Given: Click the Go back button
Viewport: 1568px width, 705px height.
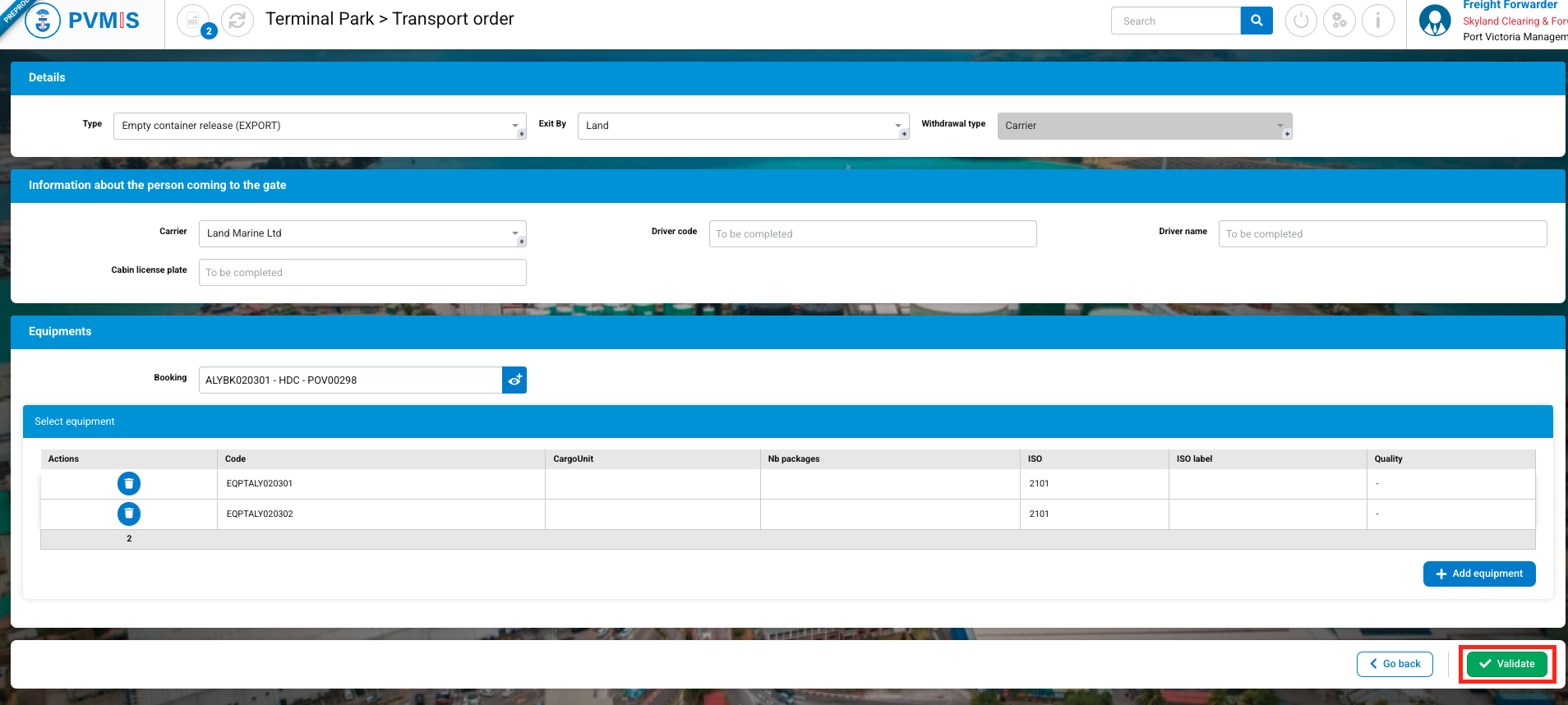Looking at the screenshot, I should coord(1395,664).
